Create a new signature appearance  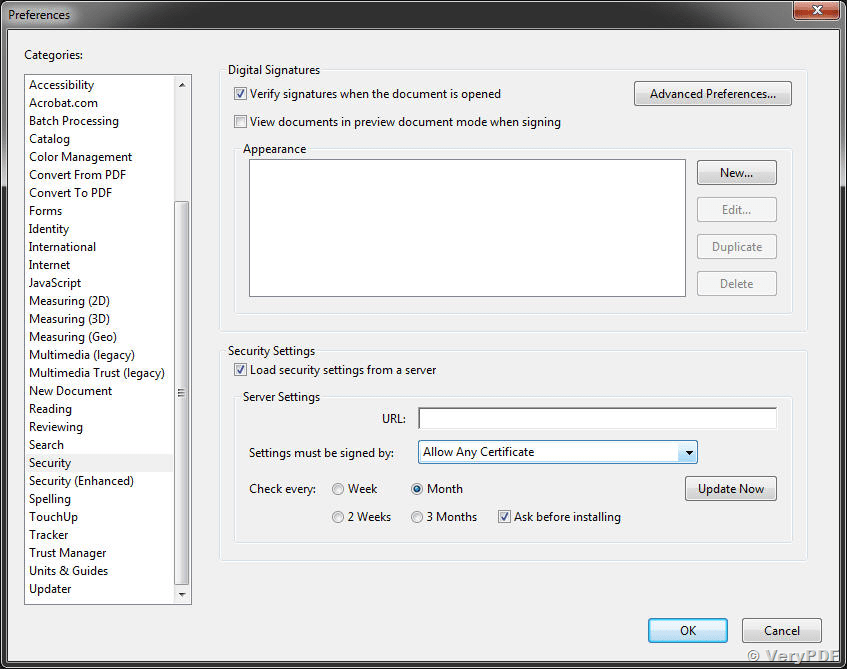[x=736, y=172]
